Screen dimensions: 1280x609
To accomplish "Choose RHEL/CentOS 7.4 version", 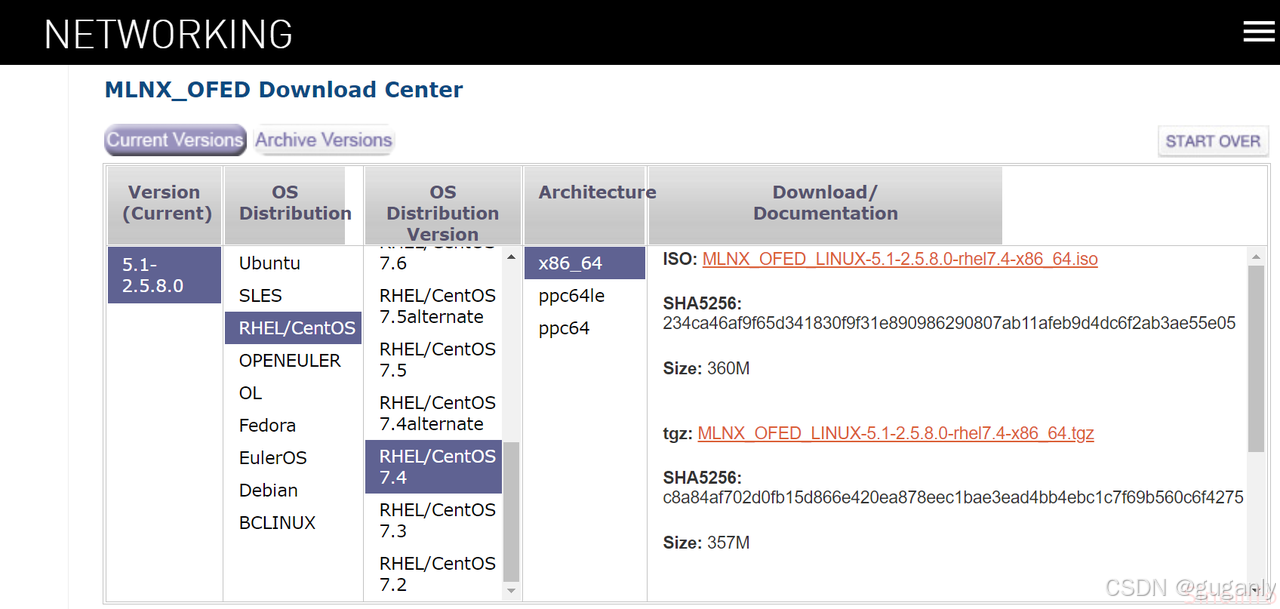I will click(433, 467).
